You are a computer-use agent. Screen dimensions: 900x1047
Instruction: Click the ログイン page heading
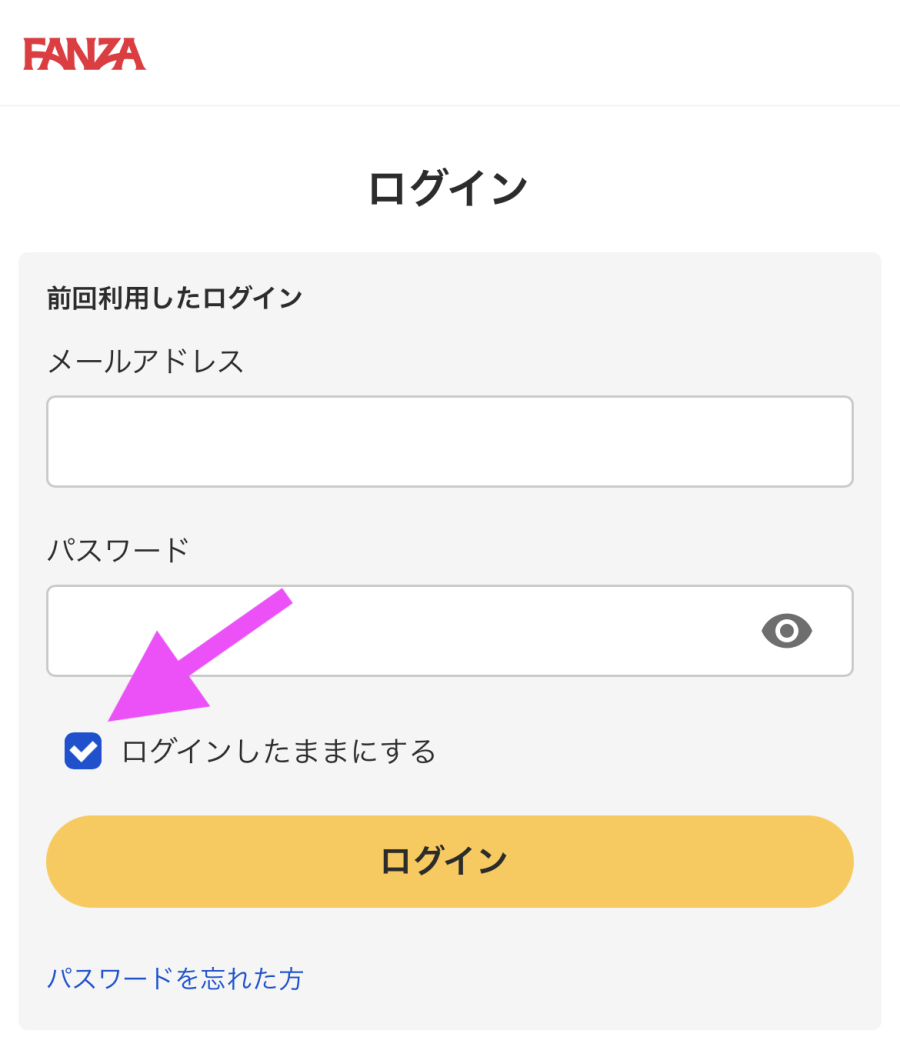click(449, 185)
